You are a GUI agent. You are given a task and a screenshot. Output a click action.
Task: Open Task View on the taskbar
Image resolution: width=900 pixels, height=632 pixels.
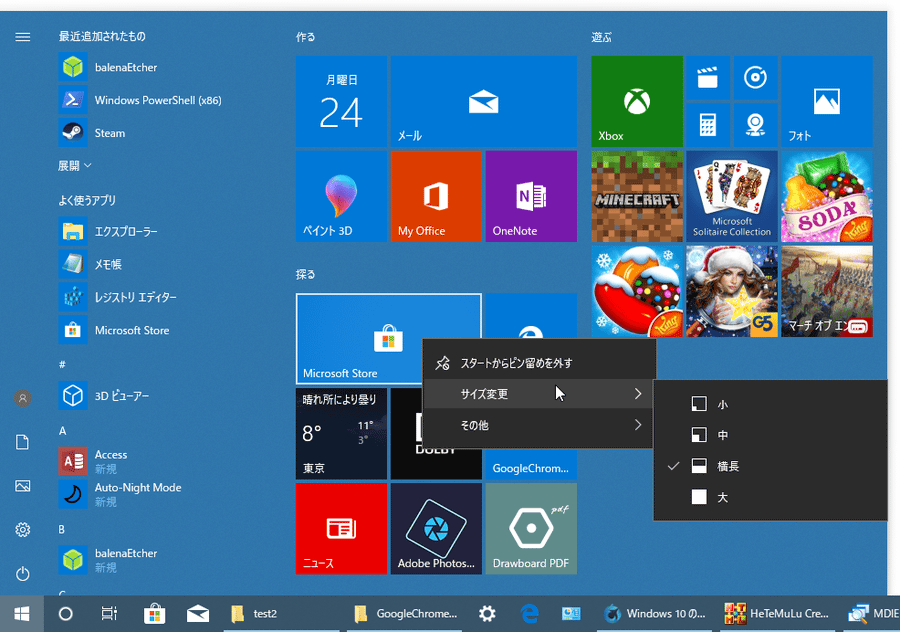coord(109,614)
